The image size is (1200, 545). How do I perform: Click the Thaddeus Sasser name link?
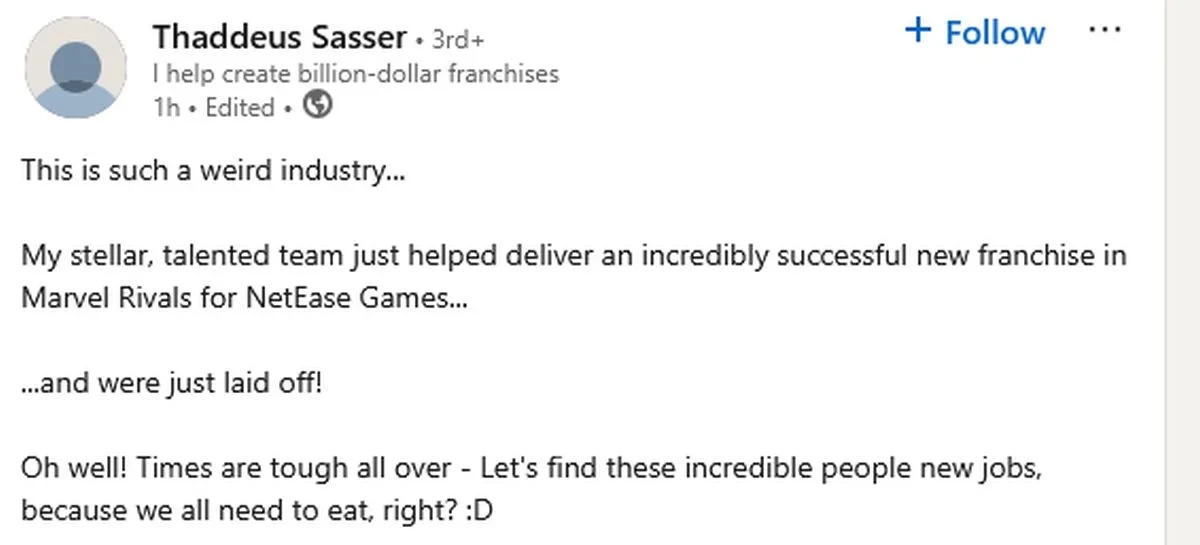[x=279, y=38]
